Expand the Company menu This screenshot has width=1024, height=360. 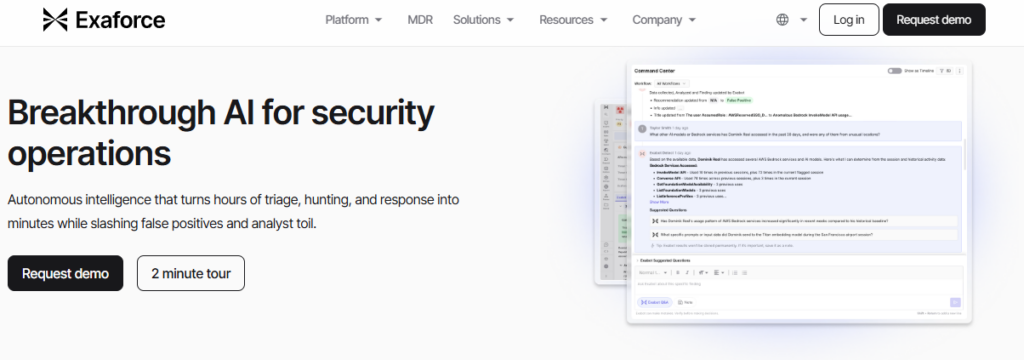664,20
